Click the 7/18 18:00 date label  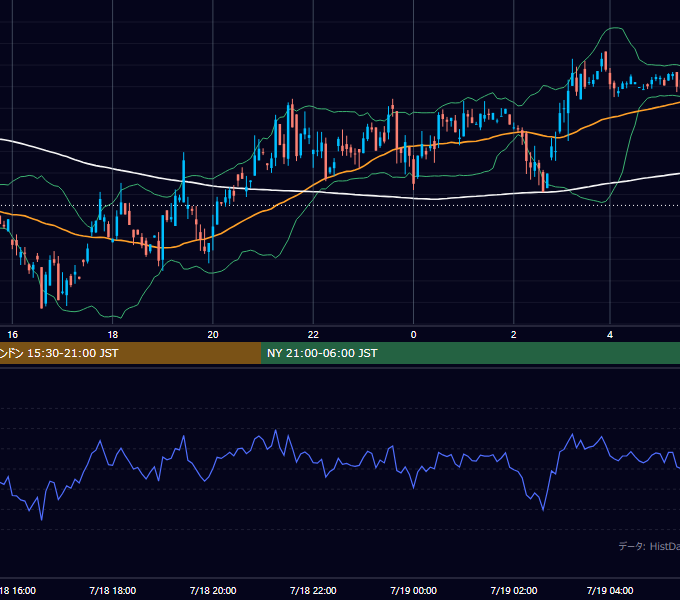(113, 590)
